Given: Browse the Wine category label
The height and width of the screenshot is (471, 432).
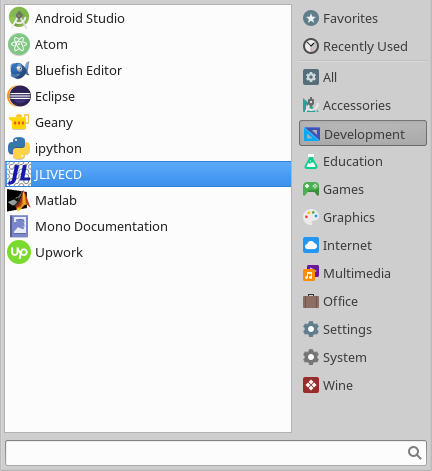Looking at the screenshot, I should click(338, 385).
